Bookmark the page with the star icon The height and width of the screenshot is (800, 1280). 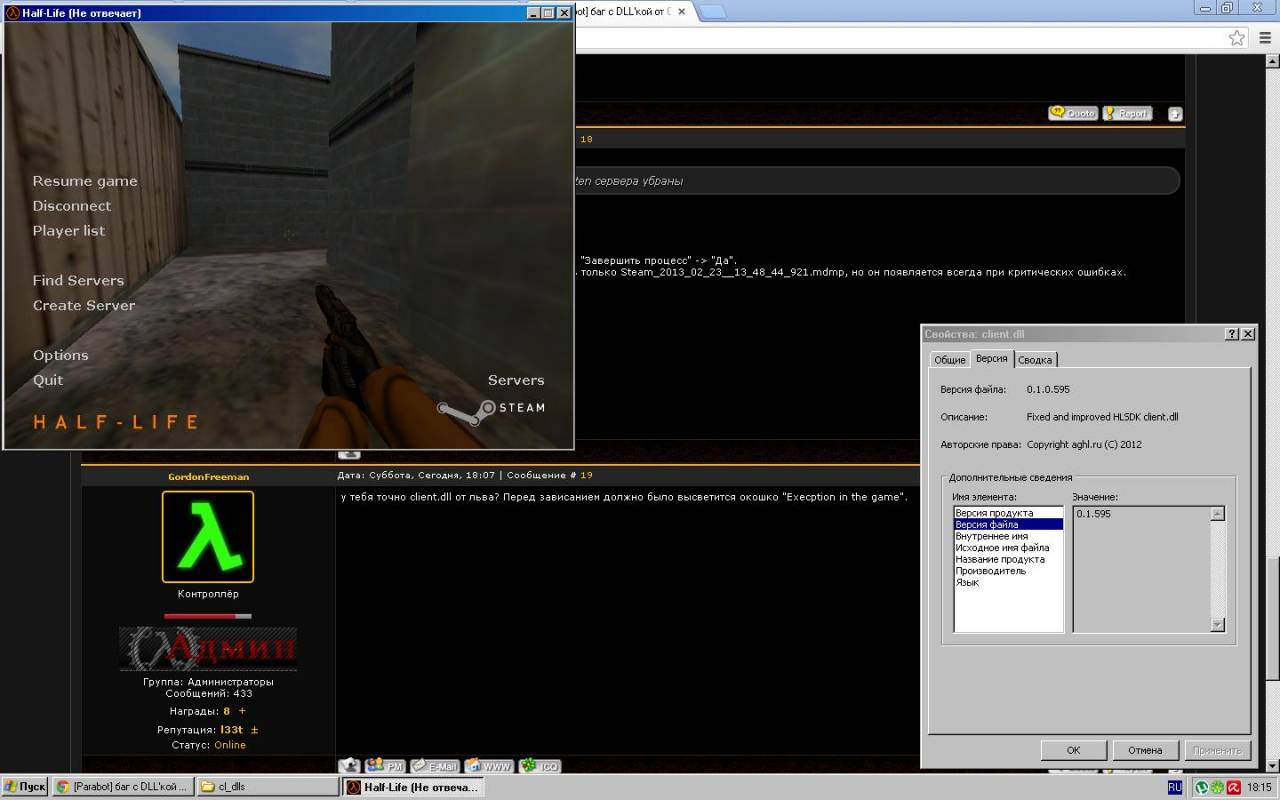(1237, 38)
